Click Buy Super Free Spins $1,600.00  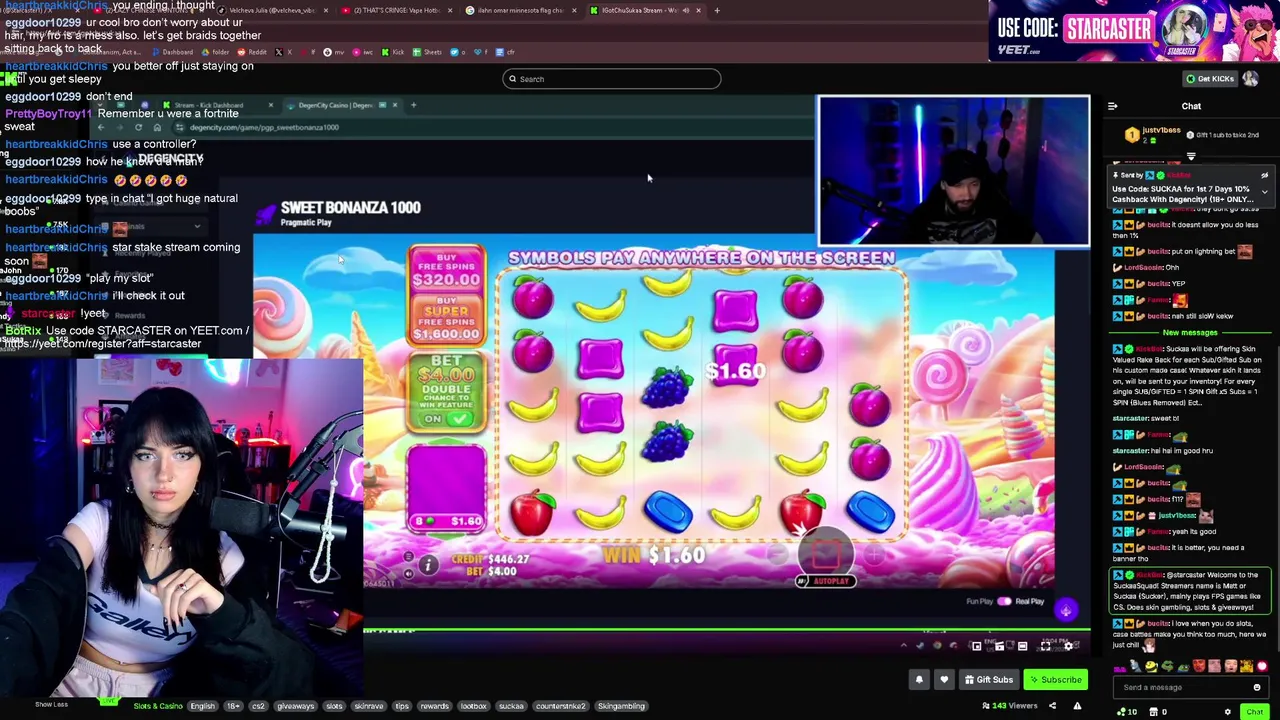pos(447,321)
